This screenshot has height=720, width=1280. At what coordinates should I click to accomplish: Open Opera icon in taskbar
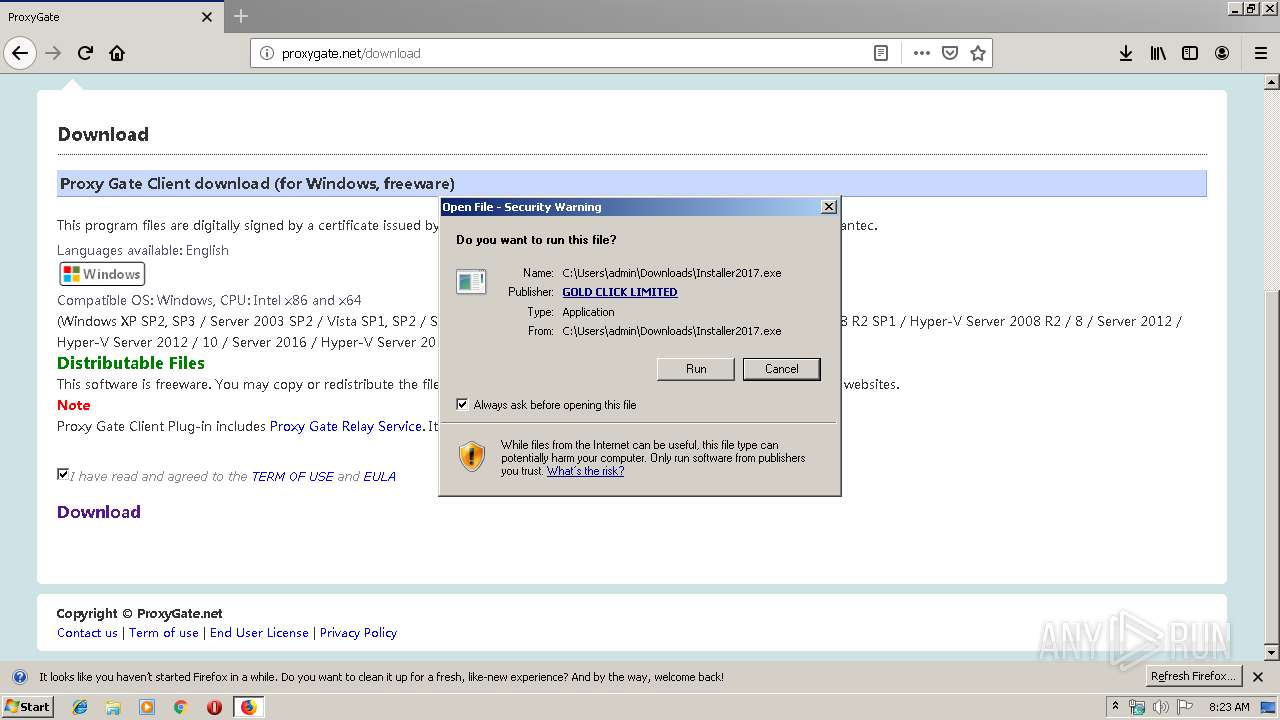214,707
